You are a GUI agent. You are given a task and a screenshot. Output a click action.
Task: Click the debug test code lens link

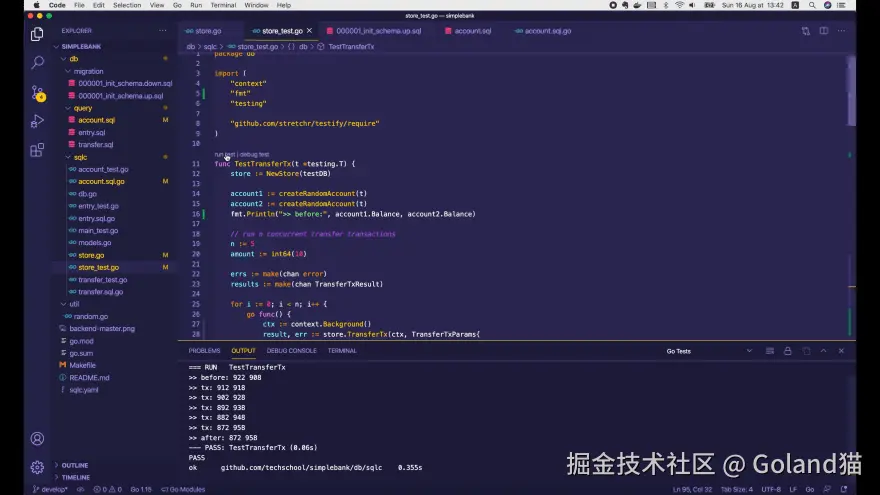point(254,154)
